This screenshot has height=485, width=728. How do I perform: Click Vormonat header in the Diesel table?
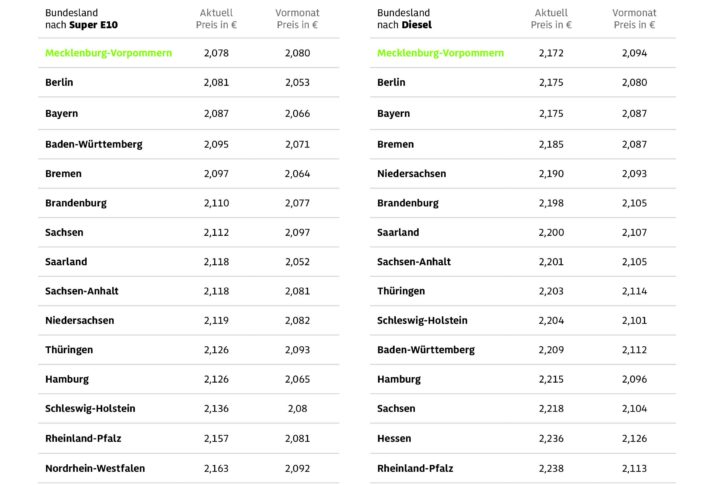pos(634,19)
